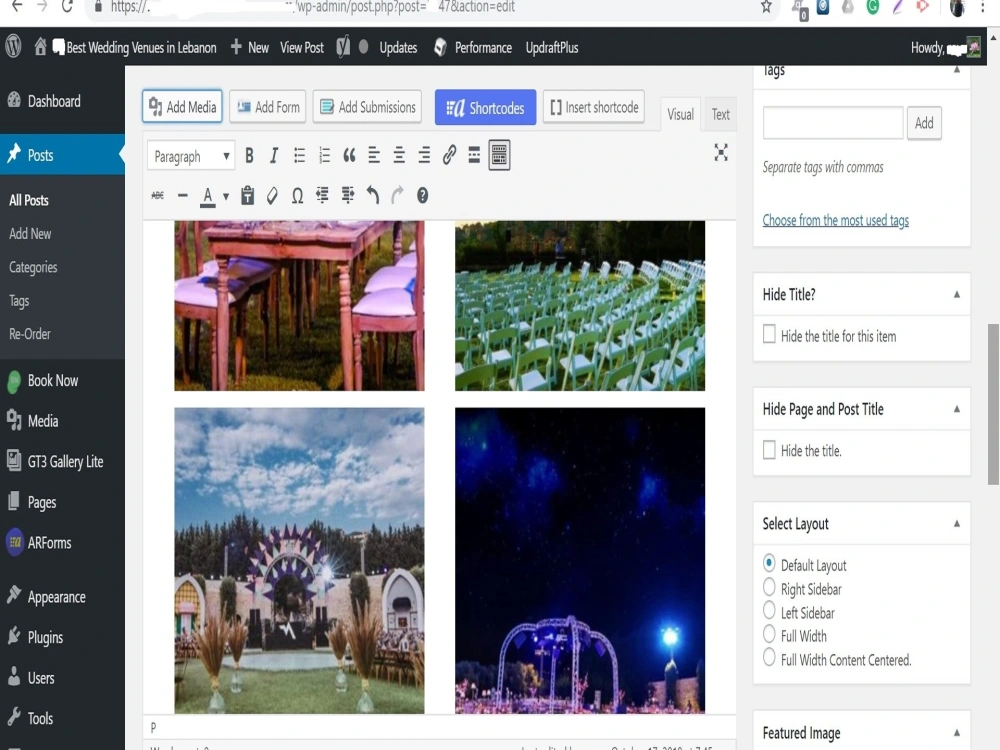Open text color picker dropdown arrow

[226, 196]
